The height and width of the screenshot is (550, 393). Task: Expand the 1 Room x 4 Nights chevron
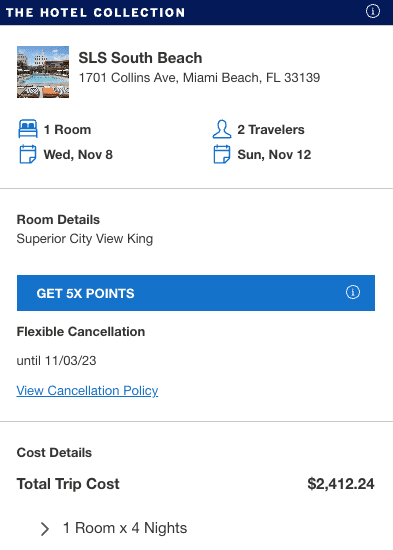coord(45,529)
